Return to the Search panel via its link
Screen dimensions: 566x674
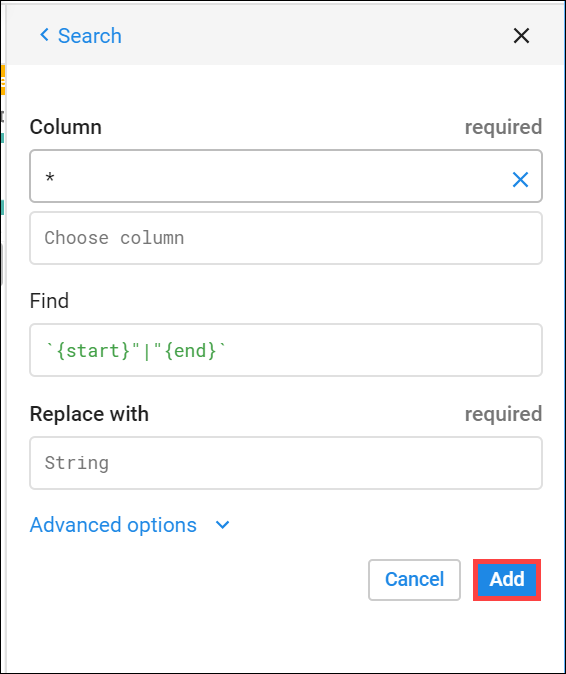pos(89,36)
